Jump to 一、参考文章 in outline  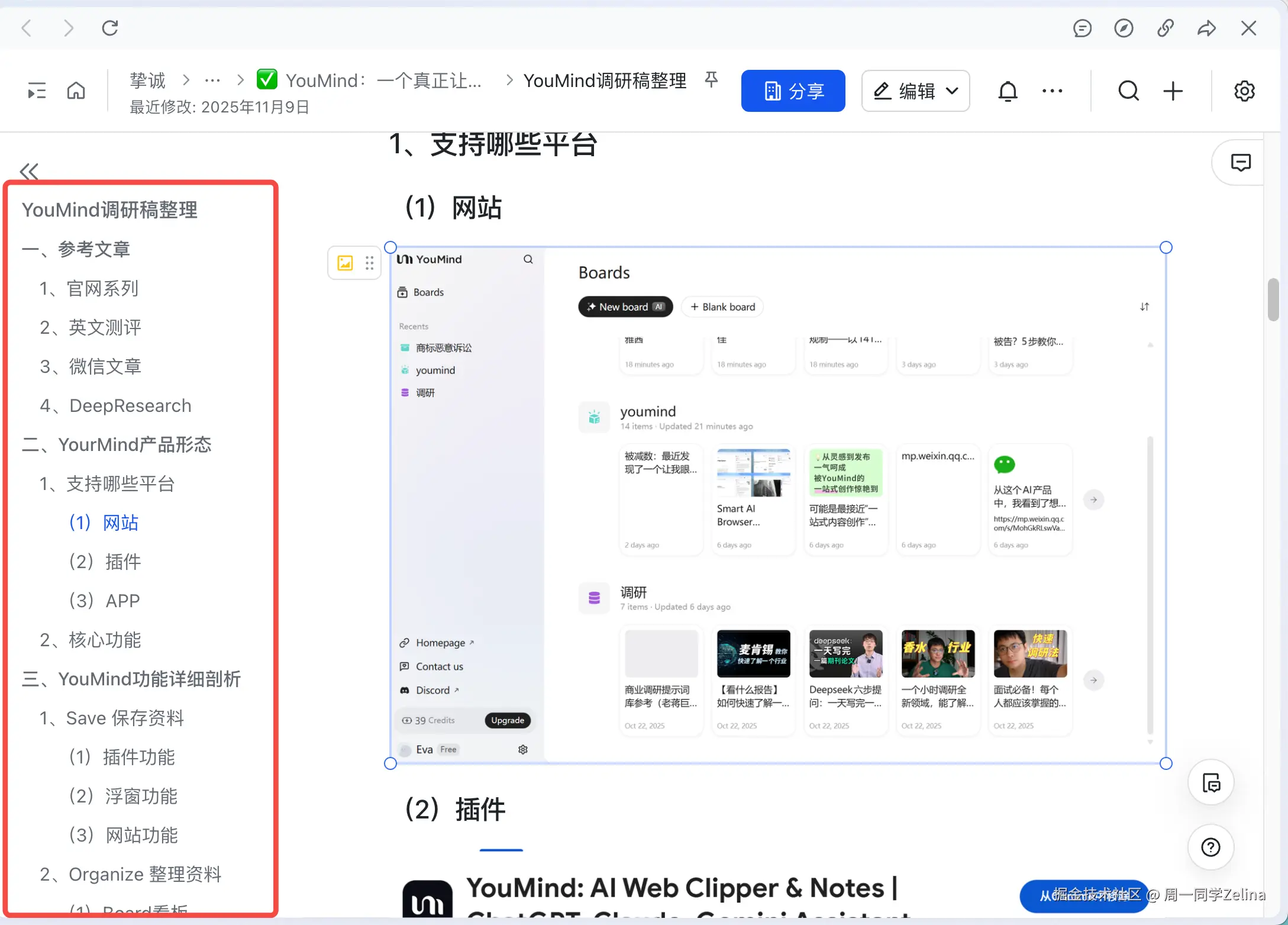[x=76, y=249]
